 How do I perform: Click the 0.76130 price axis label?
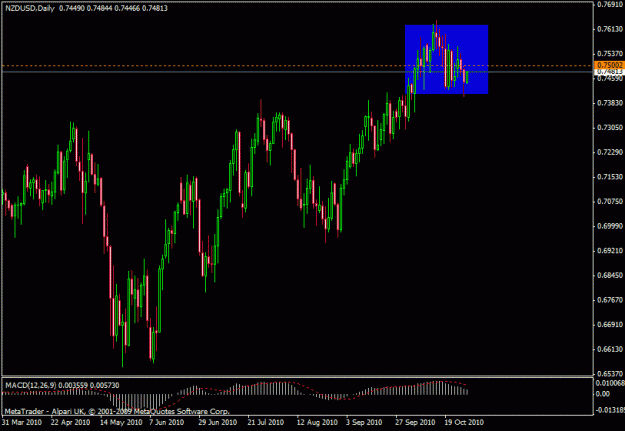point(610,29)
